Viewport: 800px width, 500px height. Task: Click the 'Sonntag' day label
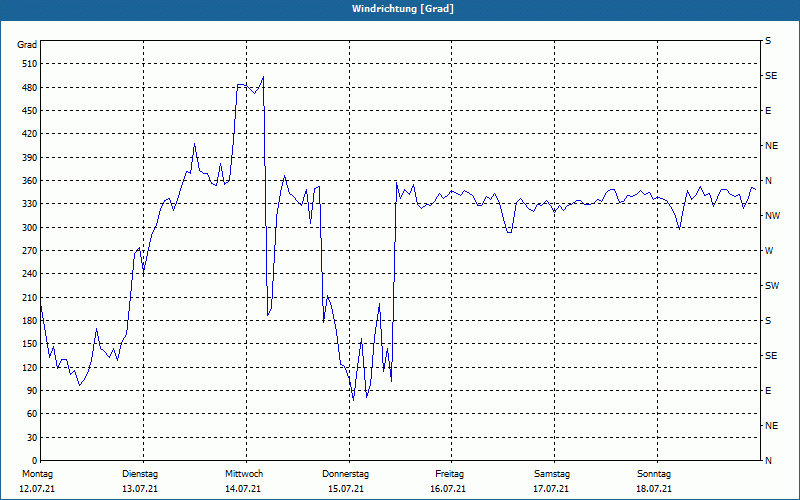click(654, 474)
